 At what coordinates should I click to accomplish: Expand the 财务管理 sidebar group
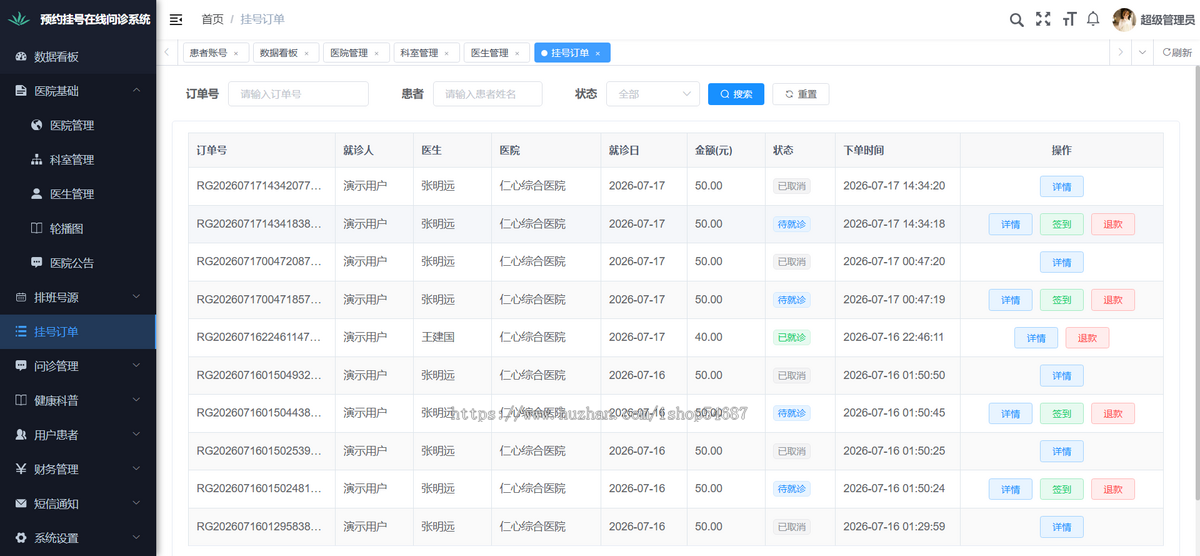pyautogui.click(x=78, y=469)
